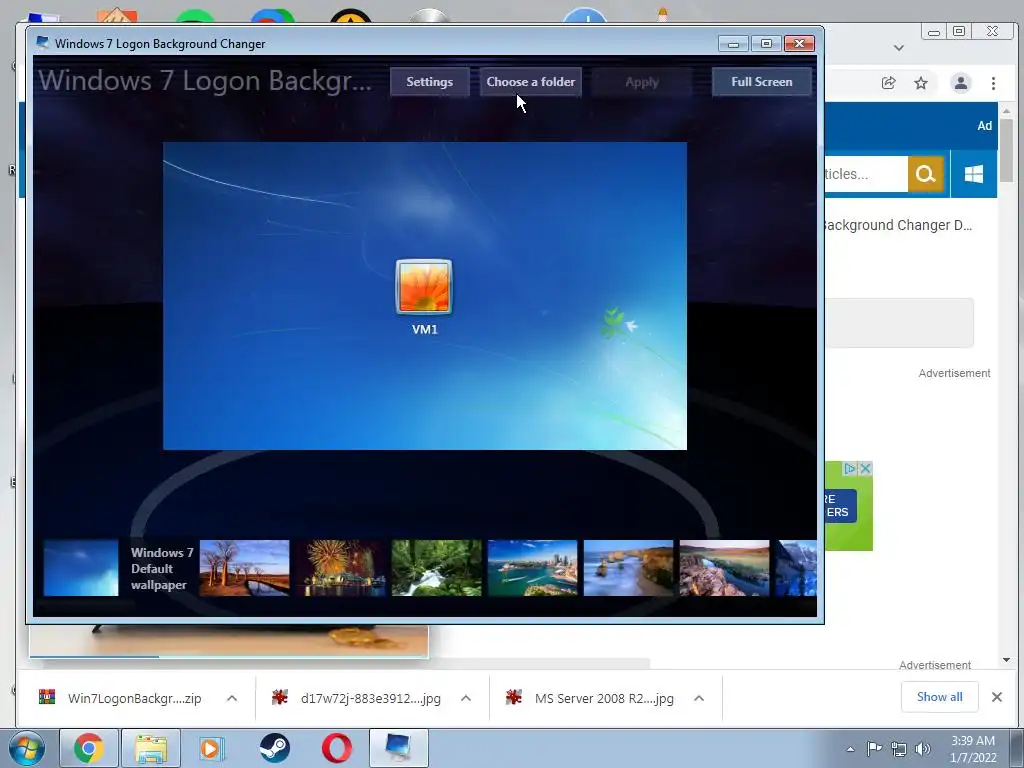Open Opera from the taskbar

337,748
